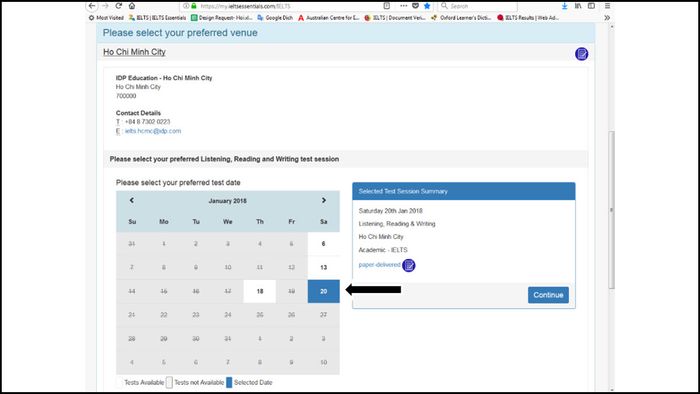The height and width of the screenshot is (394, 700).
Task: Click the Academic - IELTS text in summary
Action: tap(383, 250)
